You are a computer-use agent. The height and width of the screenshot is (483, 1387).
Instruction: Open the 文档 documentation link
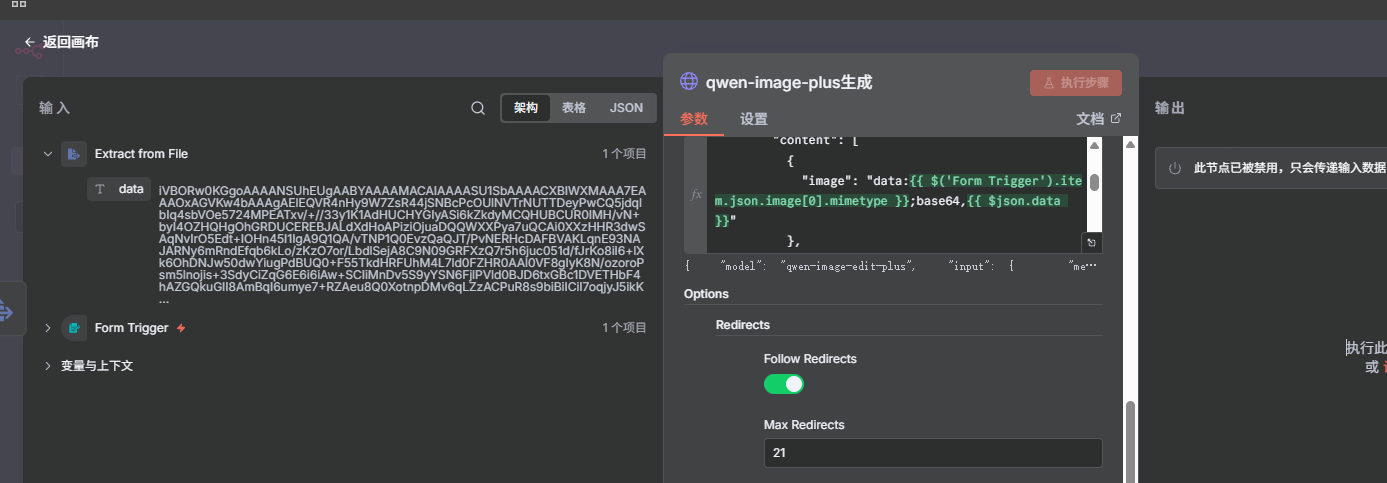(1098, 119)
